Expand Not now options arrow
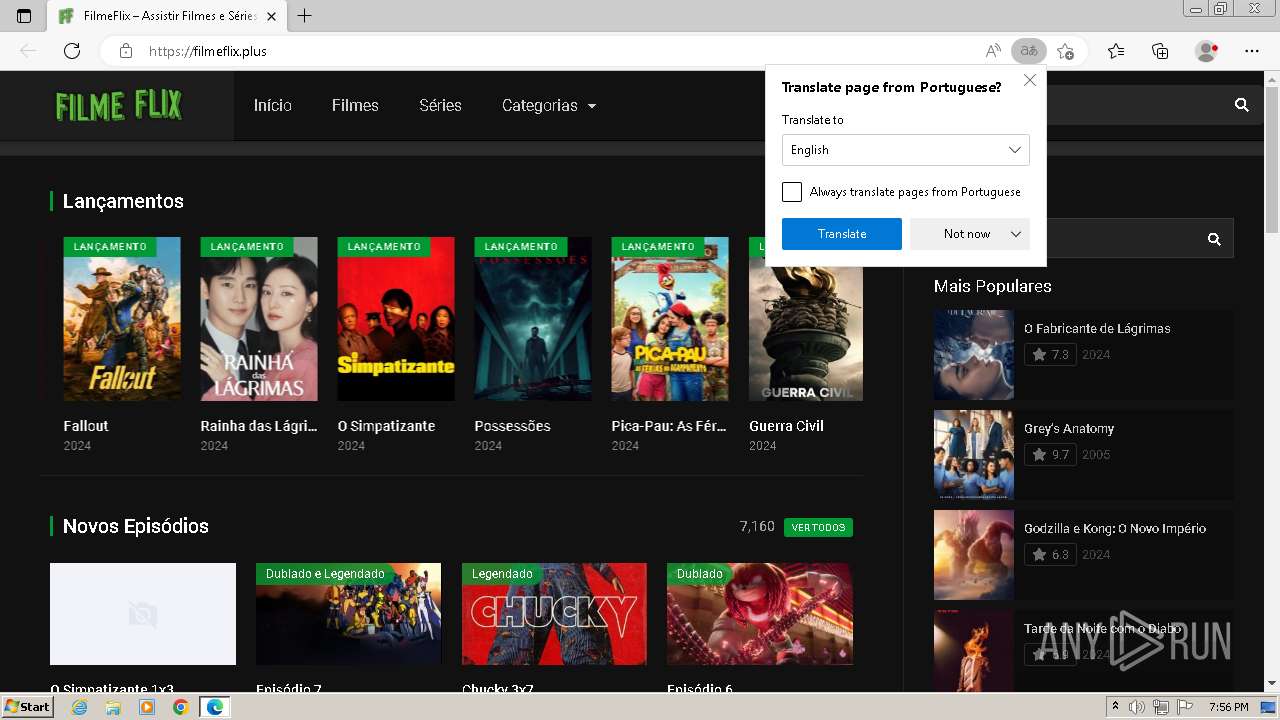 point(1016,234)
